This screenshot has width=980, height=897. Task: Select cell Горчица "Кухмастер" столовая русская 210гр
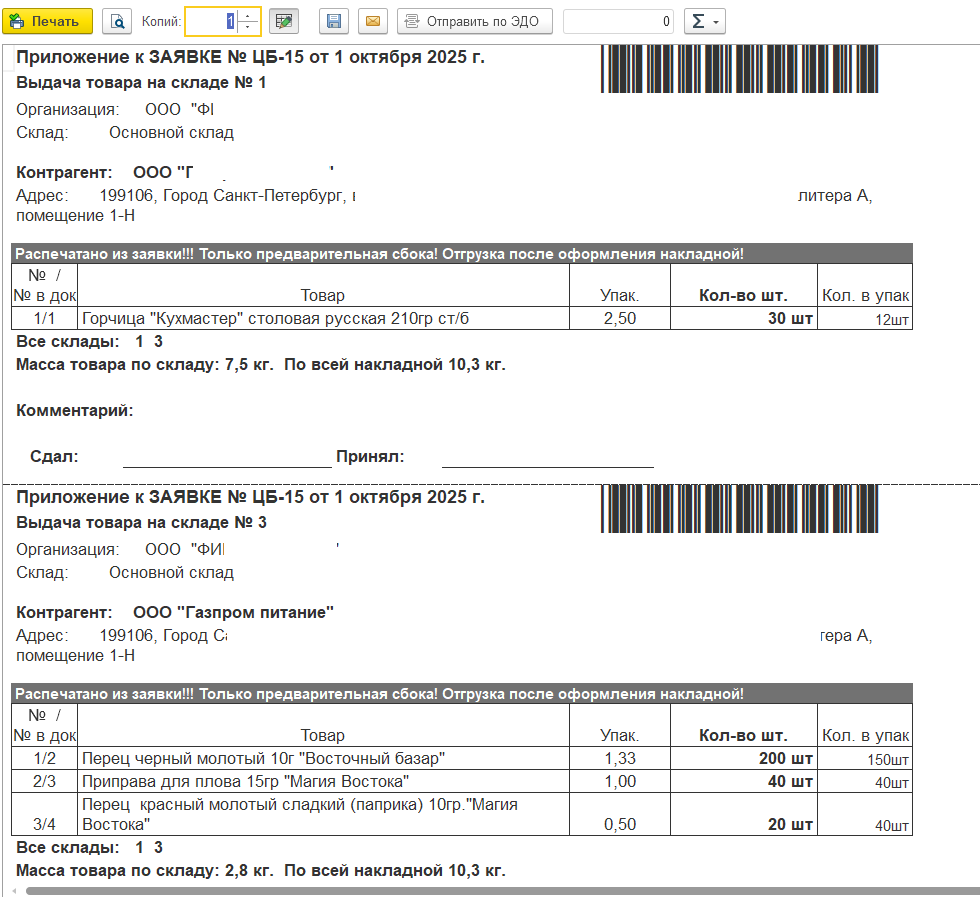click(323, 318)
